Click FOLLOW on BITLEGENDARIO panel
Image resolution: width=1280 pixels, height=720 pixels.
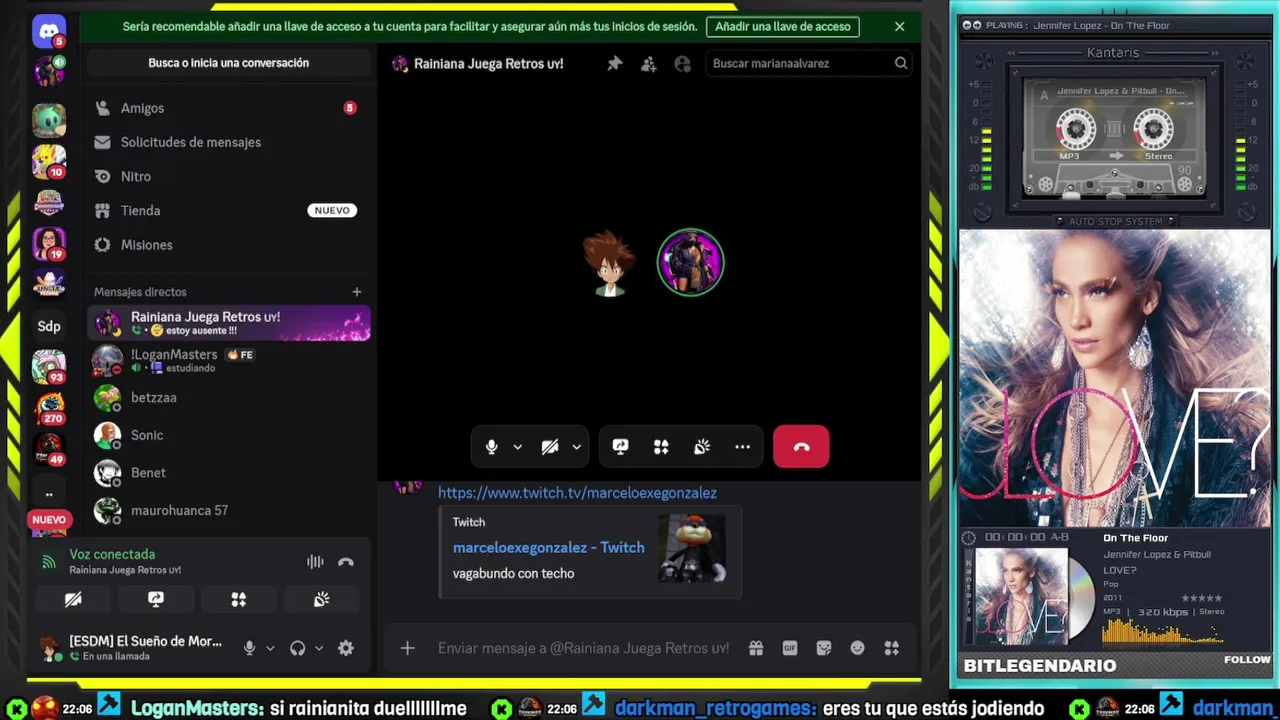(x=1247, y=660)
